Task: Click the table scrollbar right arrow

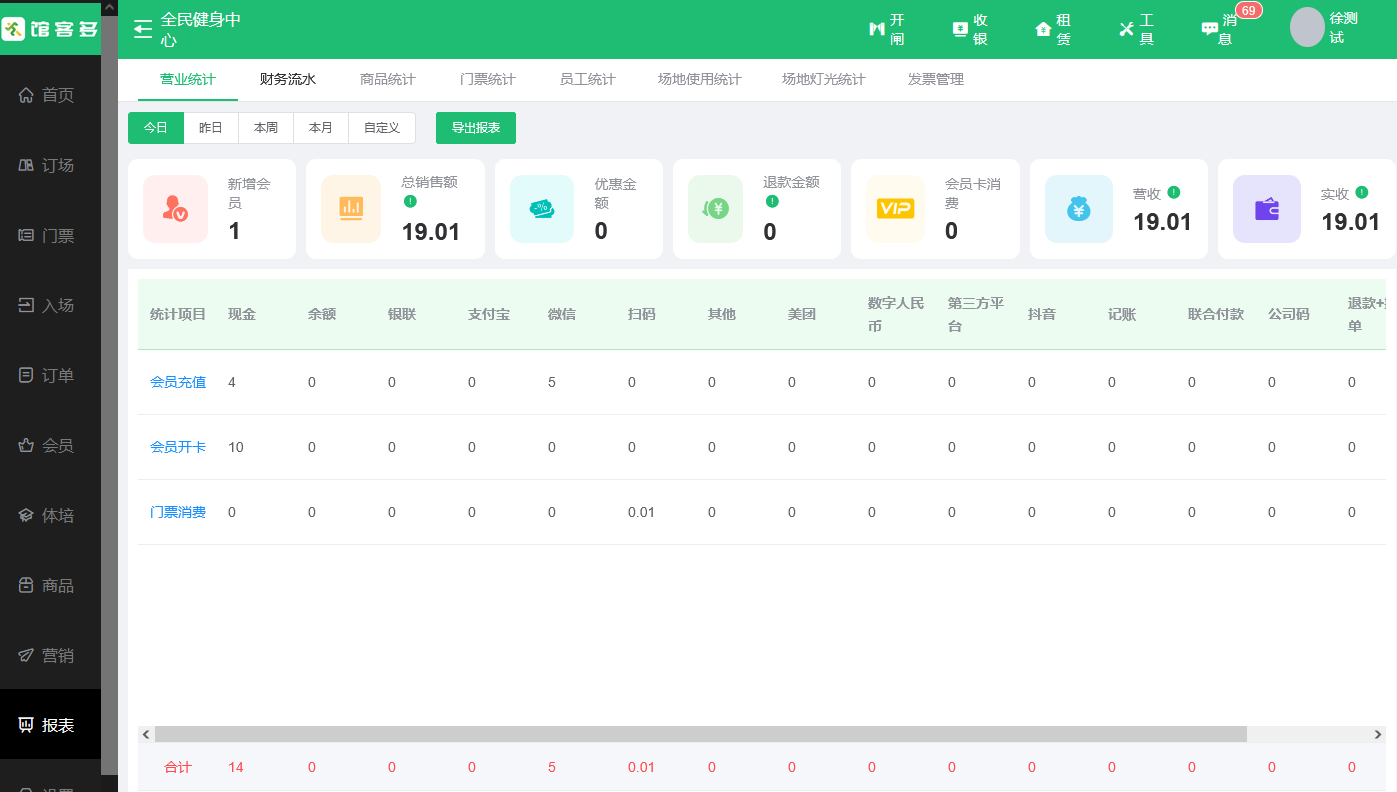Action: pyautogui.click(x=1378, y=734)
